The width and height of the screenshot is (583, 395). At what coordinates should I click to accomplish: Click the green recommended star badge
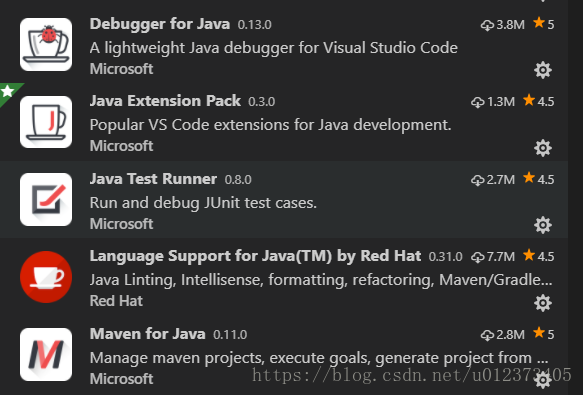click(x=8, y=91)
